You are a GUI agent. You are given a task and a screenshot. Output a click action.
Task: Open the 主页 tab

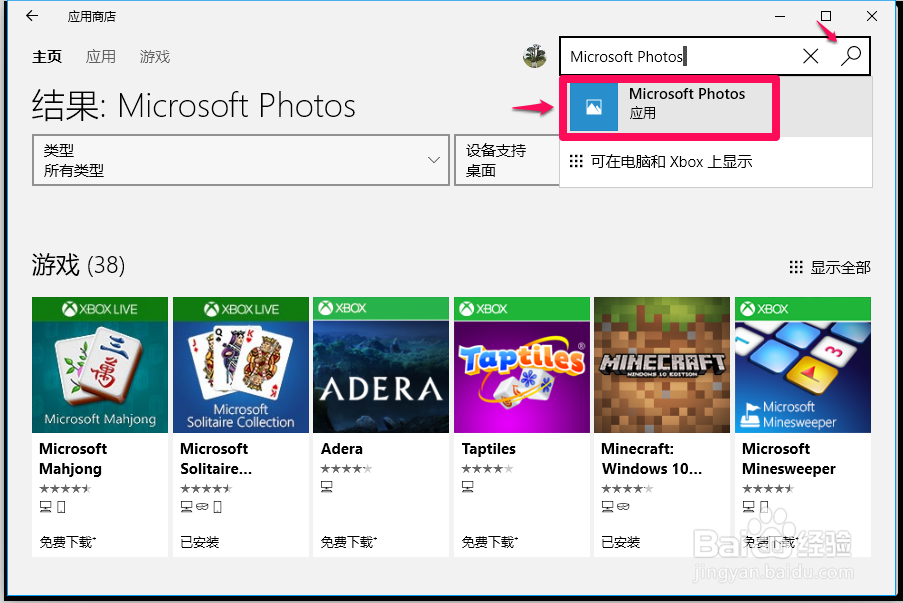pyautogui.click(x=47, y=56)
